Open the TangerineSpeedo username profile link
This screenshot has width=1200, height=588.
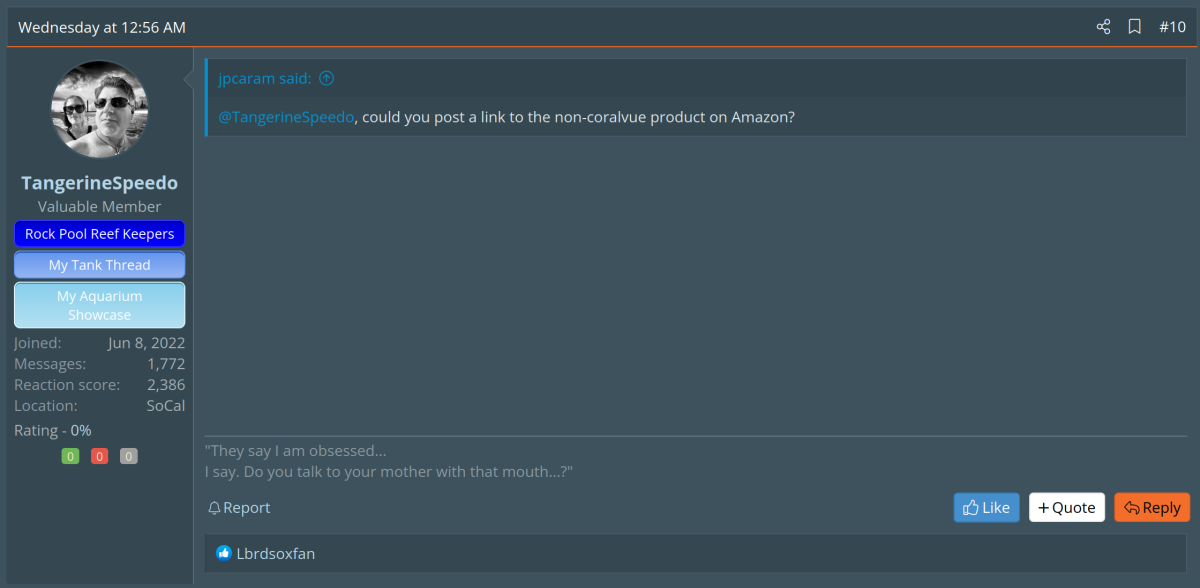100,183
